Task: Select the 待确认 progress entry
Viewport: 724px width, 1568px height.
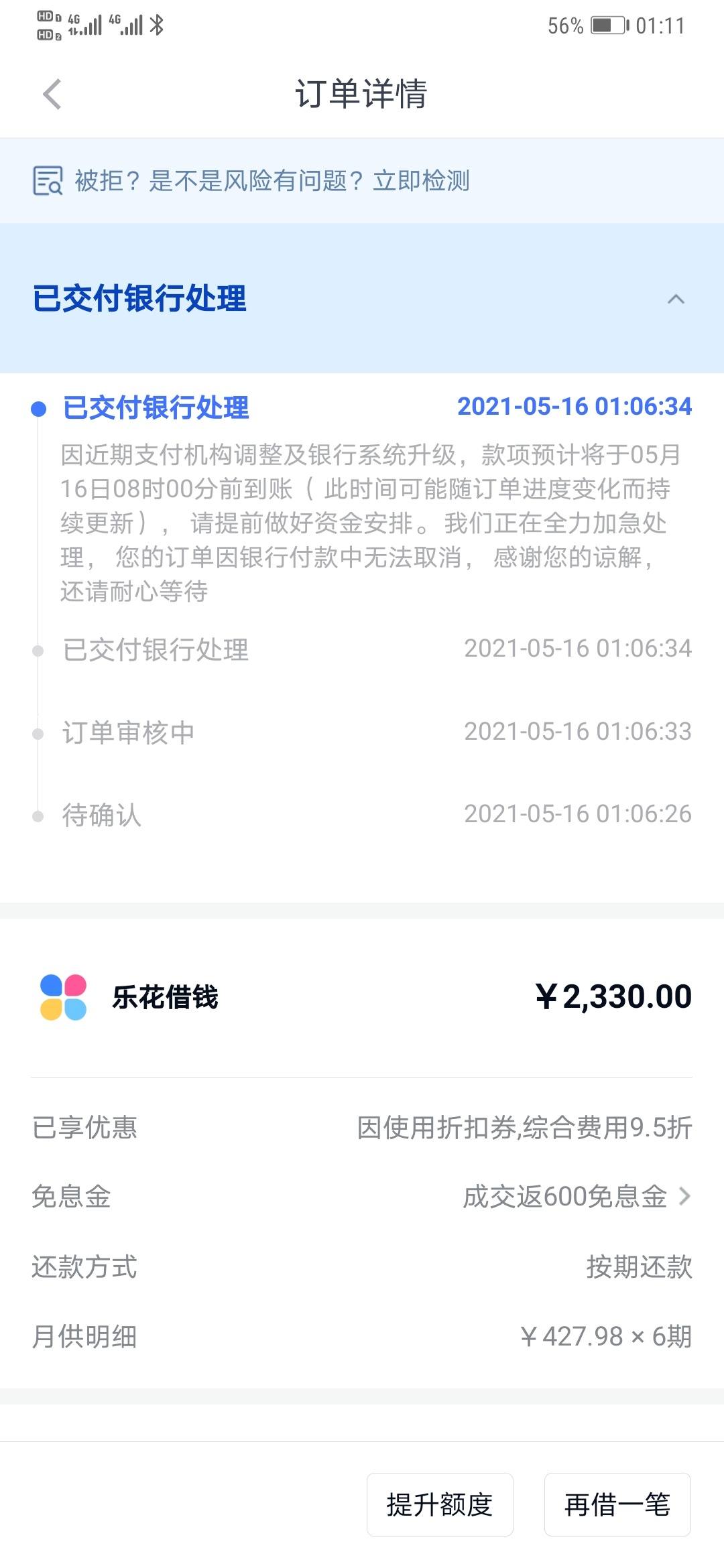Action: tap(362, 815)
